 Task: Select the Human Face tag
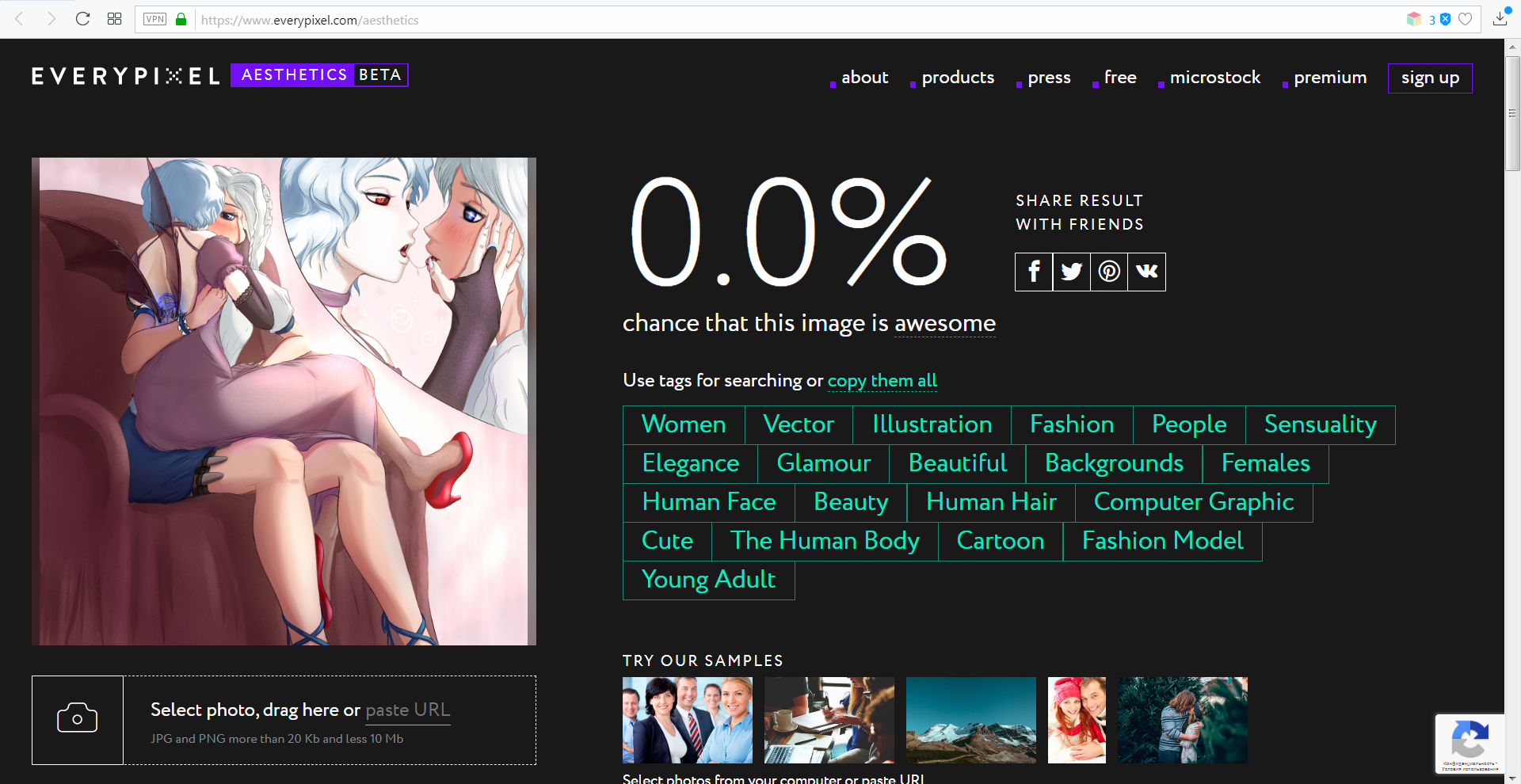[709, 503]
